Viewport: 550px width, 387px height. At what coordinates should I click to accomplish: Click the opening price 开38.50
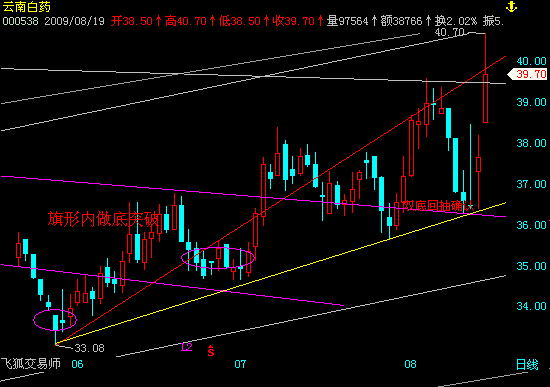tap(132, 21)
